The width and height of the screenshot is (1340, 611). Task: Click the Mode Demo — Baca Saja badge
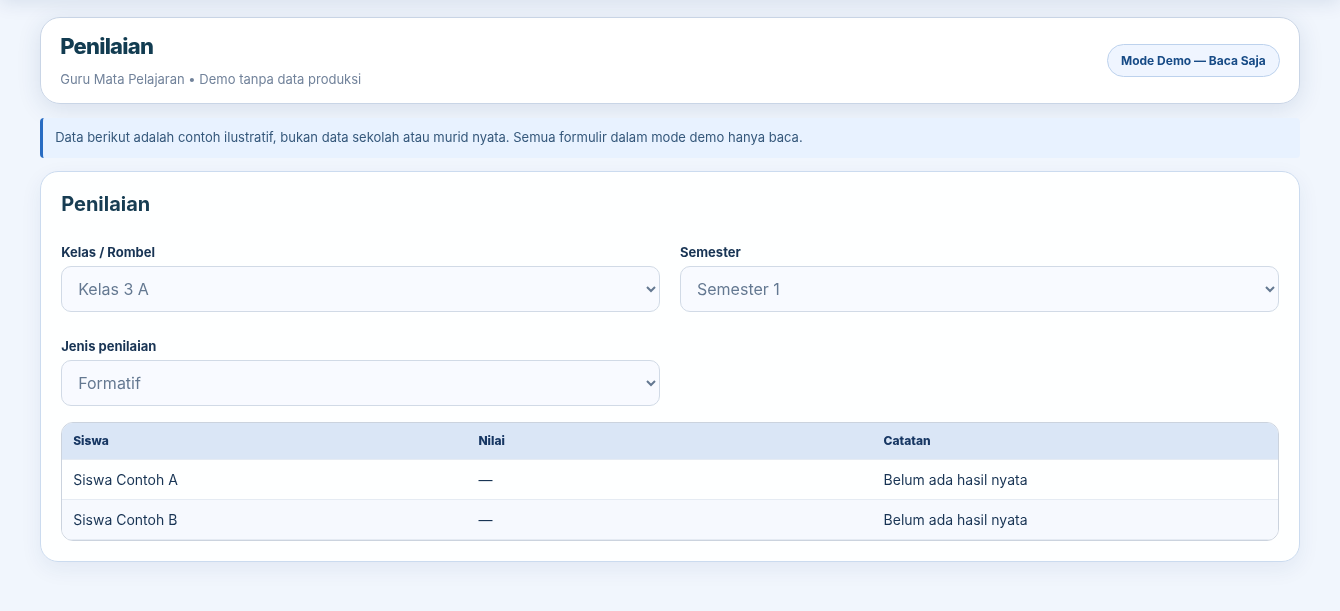tap(1193, 60)
